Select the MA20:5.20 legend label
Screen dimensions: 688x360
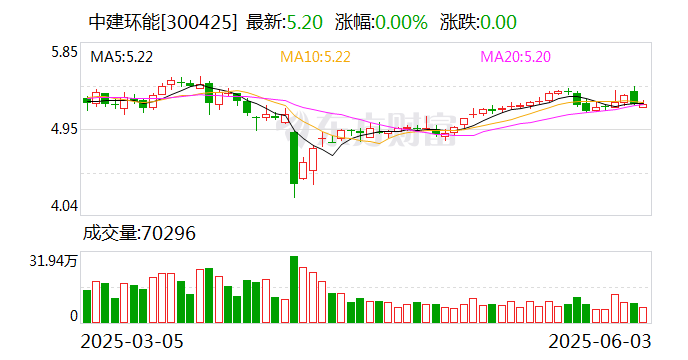(x=516, y=57)
